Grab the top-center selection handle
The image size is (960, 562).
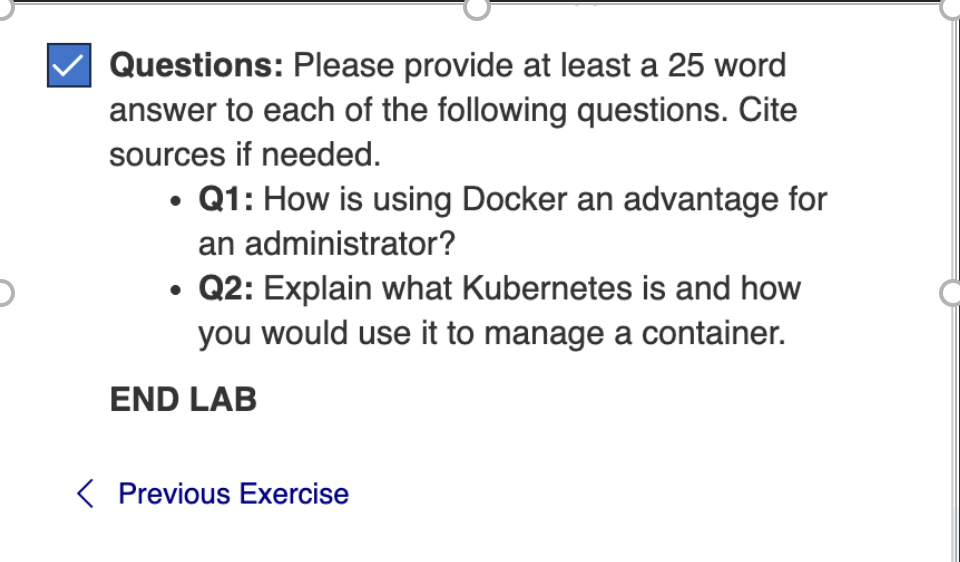pyautogui.click(x=477, y=6)
